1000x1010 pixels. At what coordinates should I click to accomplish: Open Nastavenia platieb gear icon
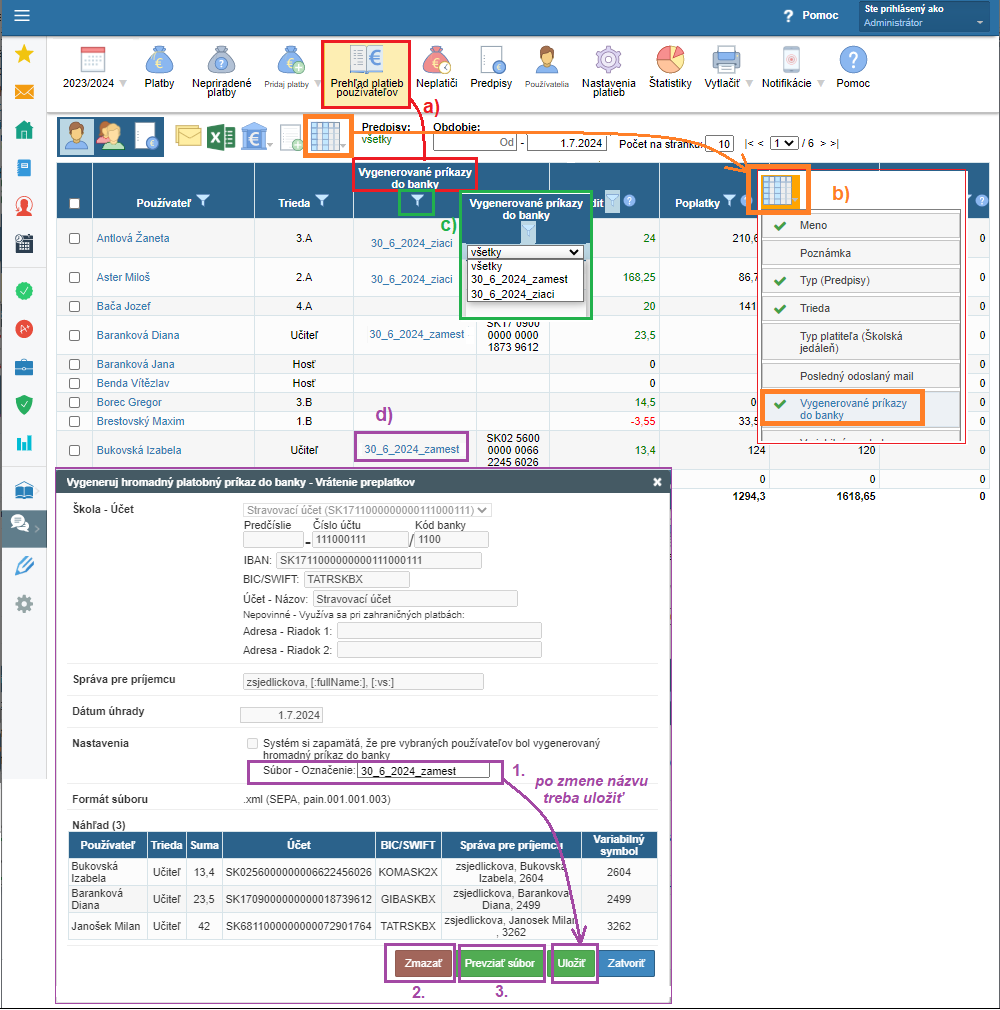[x=608, y=61]
